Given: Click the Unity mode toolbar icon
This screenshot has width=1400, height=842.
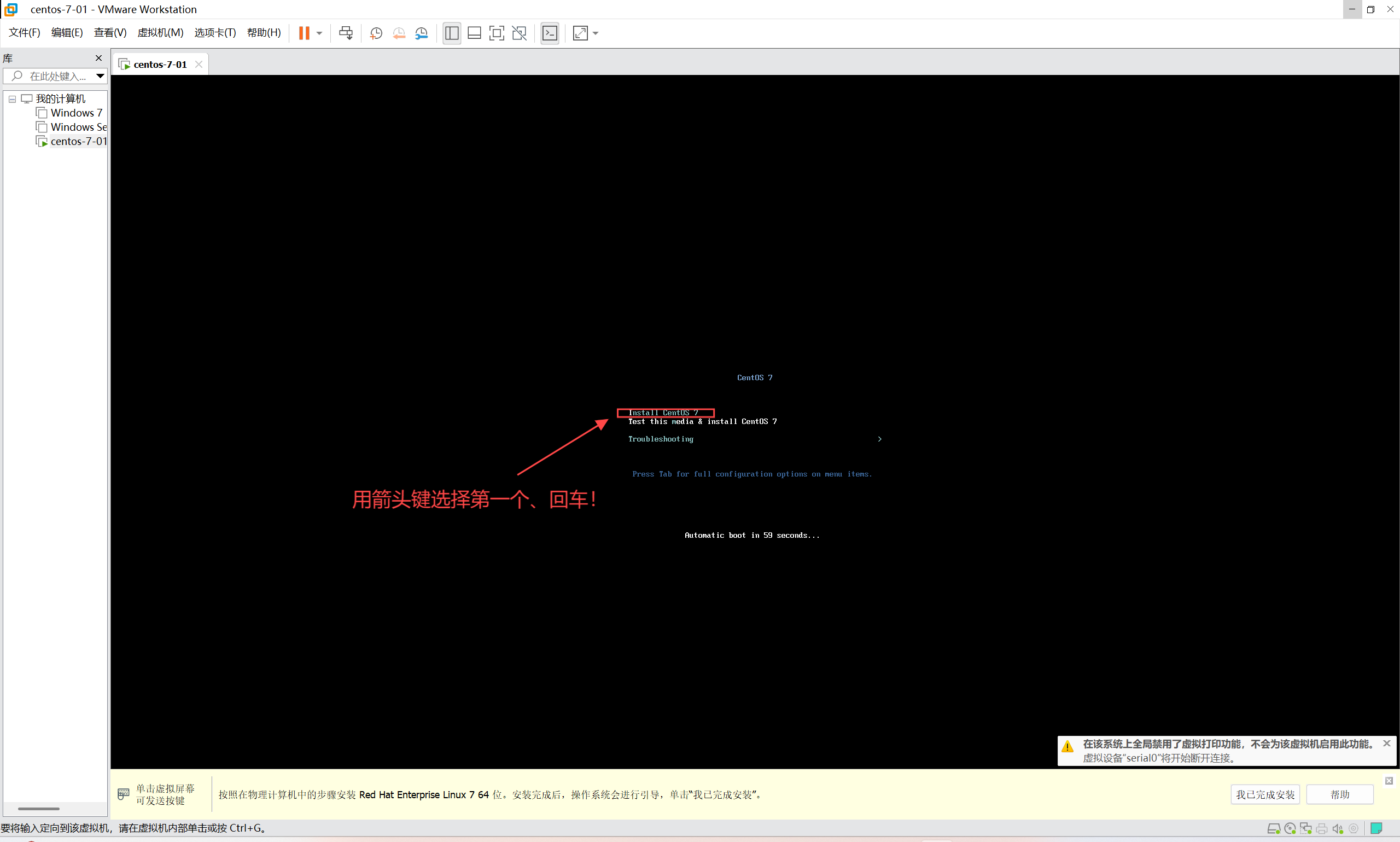Looking at the screenshot, I should click(x=519, y=33).
